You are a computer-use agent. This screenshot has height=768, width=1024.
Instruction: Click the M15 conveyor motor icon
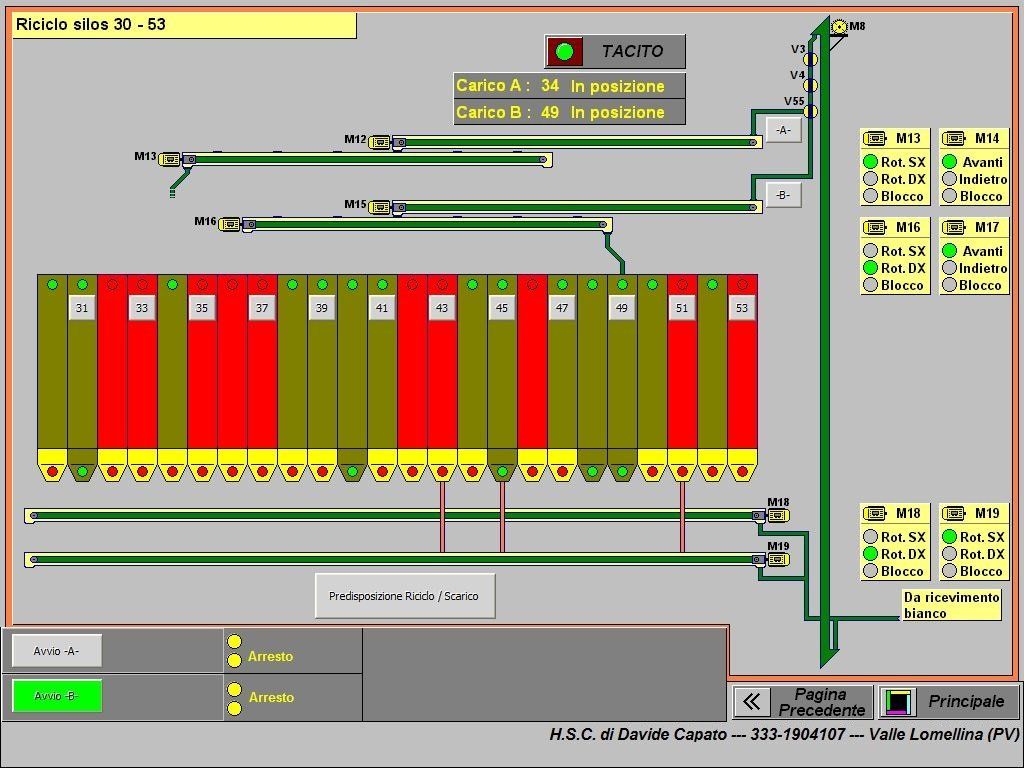[x=380, y=208]
